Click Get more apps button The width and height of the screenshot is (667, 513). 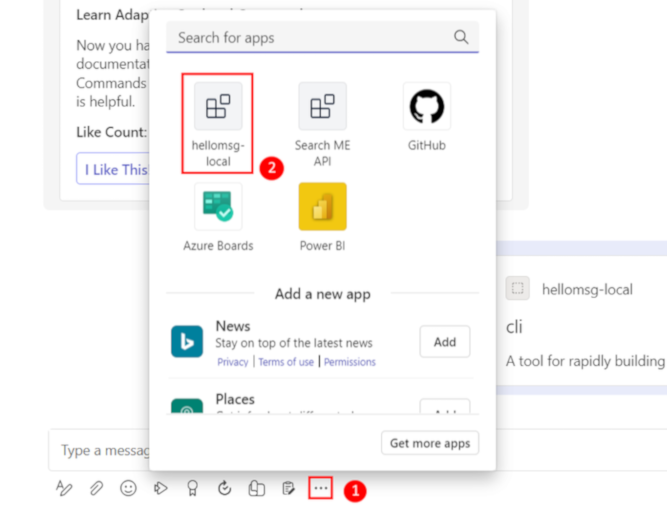[430, 443]
